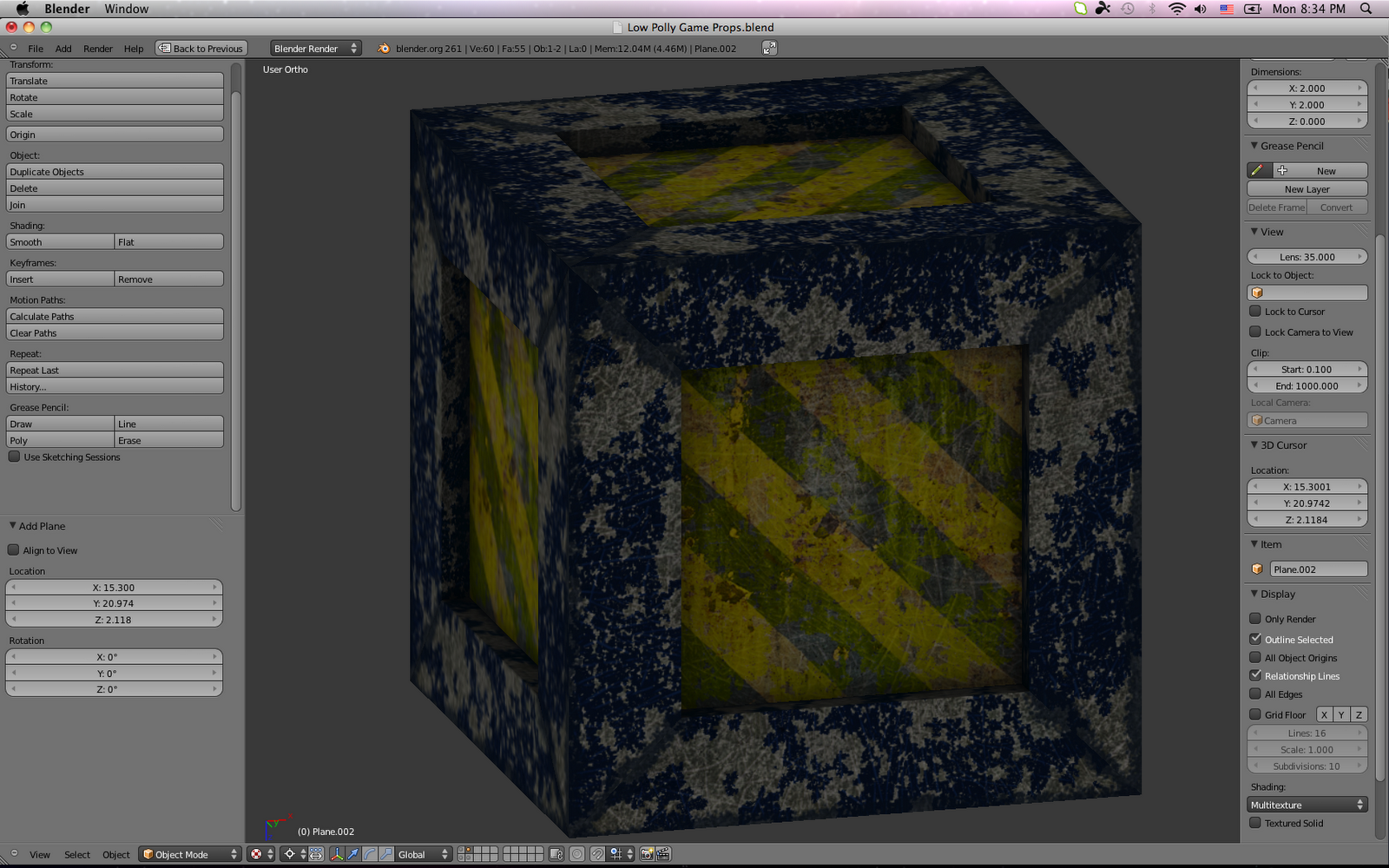
Task: Click the Plane.002 name field
Action: (x=1320, y=569)
